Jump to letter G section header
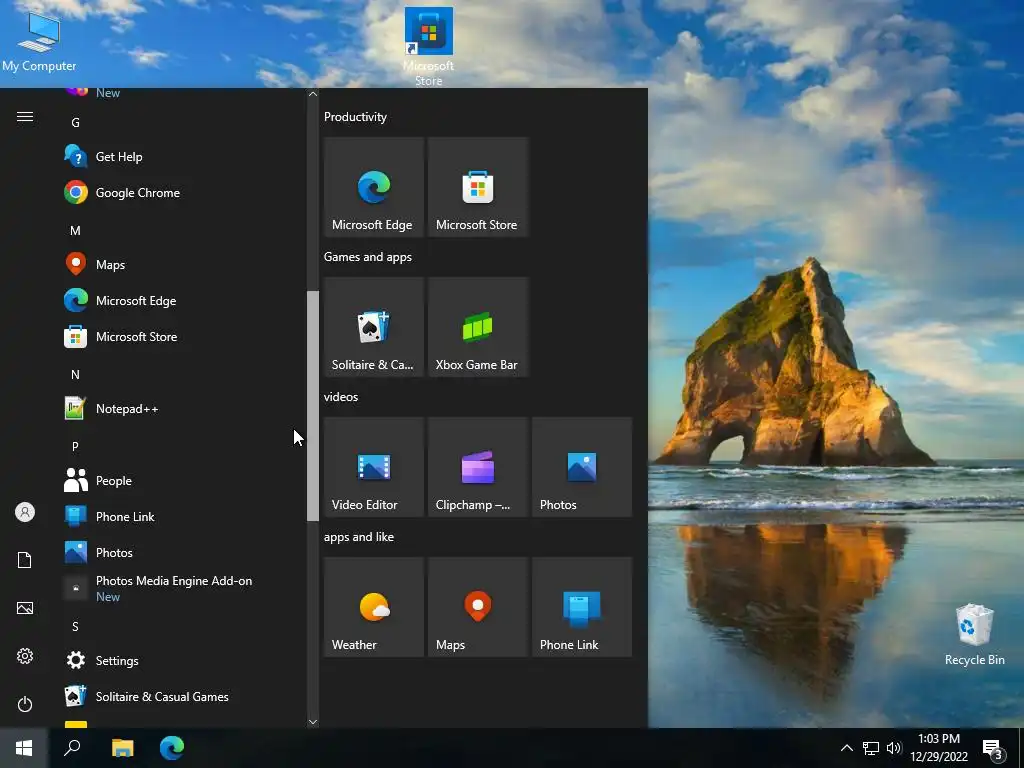Viewport: 1024px width, 768px height. pos(75,122)
